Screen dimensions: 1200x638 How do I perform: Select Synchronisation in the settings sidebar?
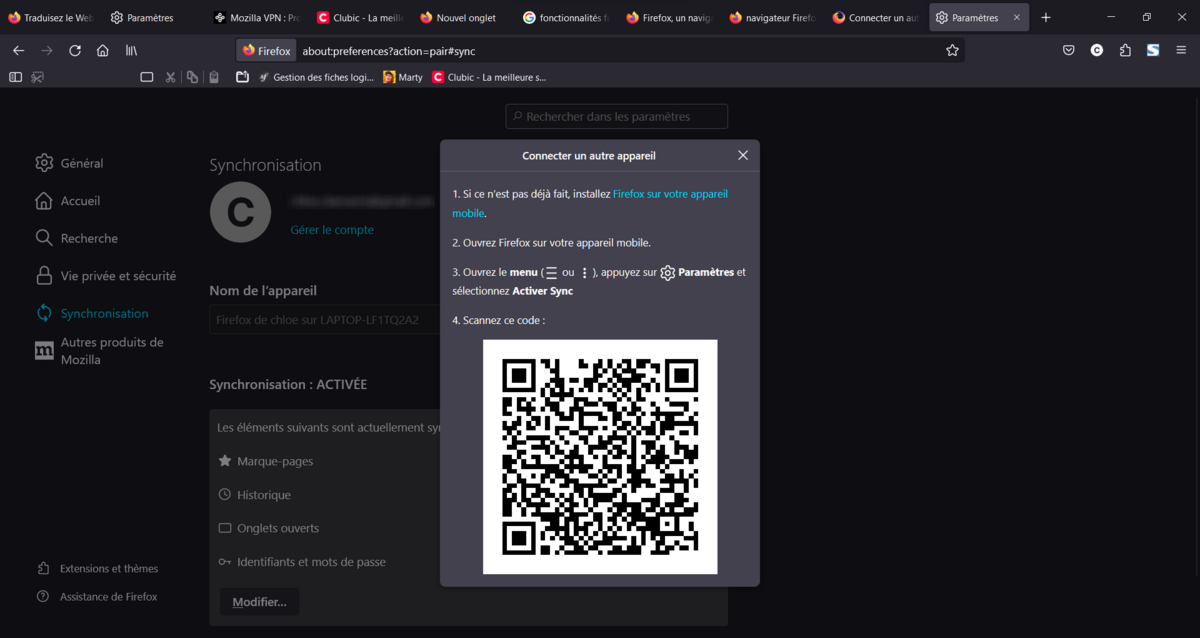point(91,313)
